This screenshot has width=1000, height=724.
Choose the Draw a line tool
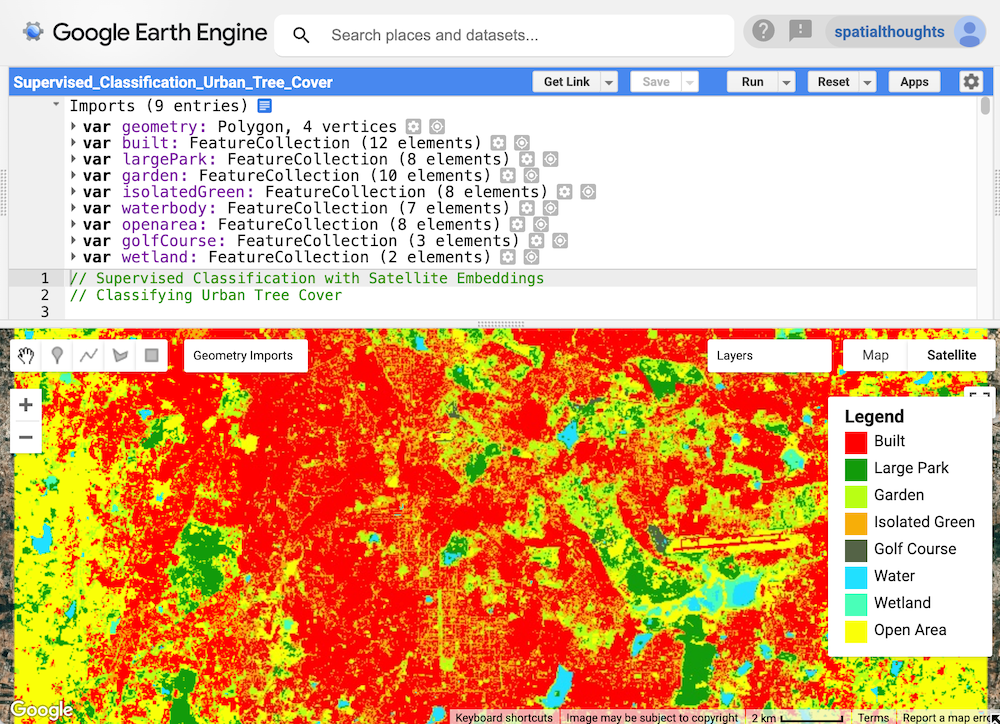(x=89, y=355)
